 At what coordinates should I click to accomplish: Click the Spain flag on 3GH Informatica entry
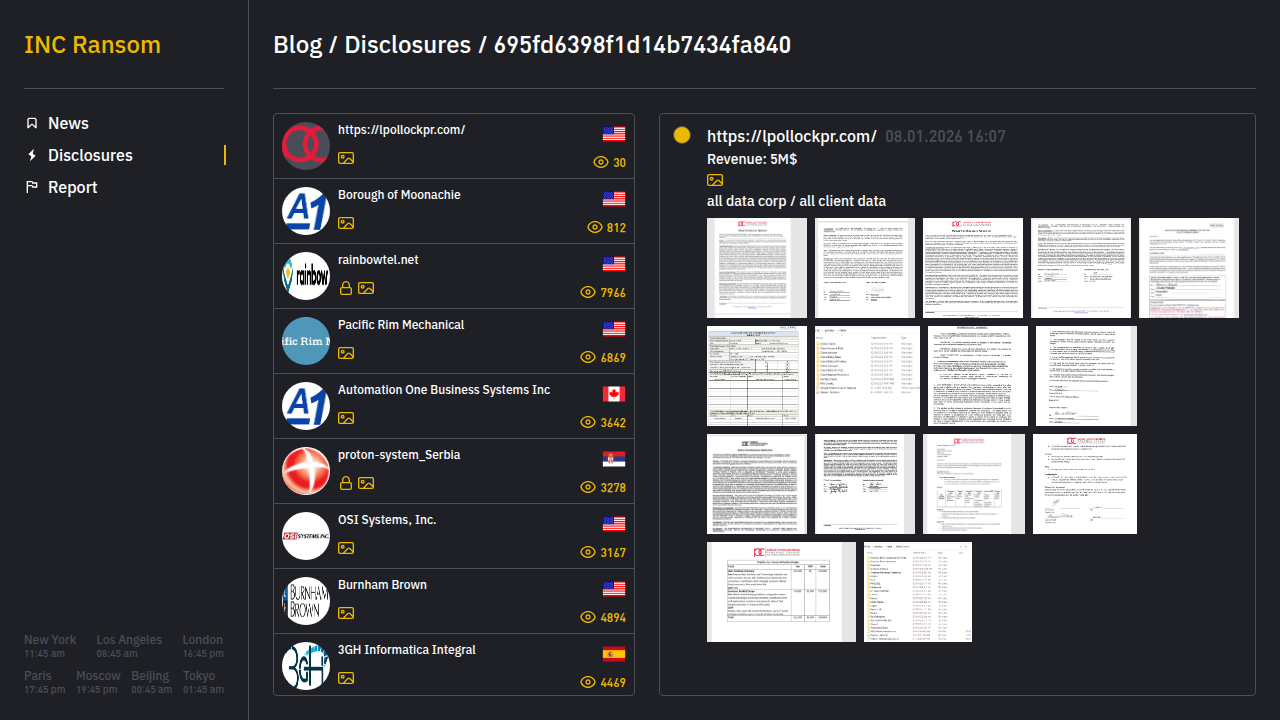pos(614,654)
